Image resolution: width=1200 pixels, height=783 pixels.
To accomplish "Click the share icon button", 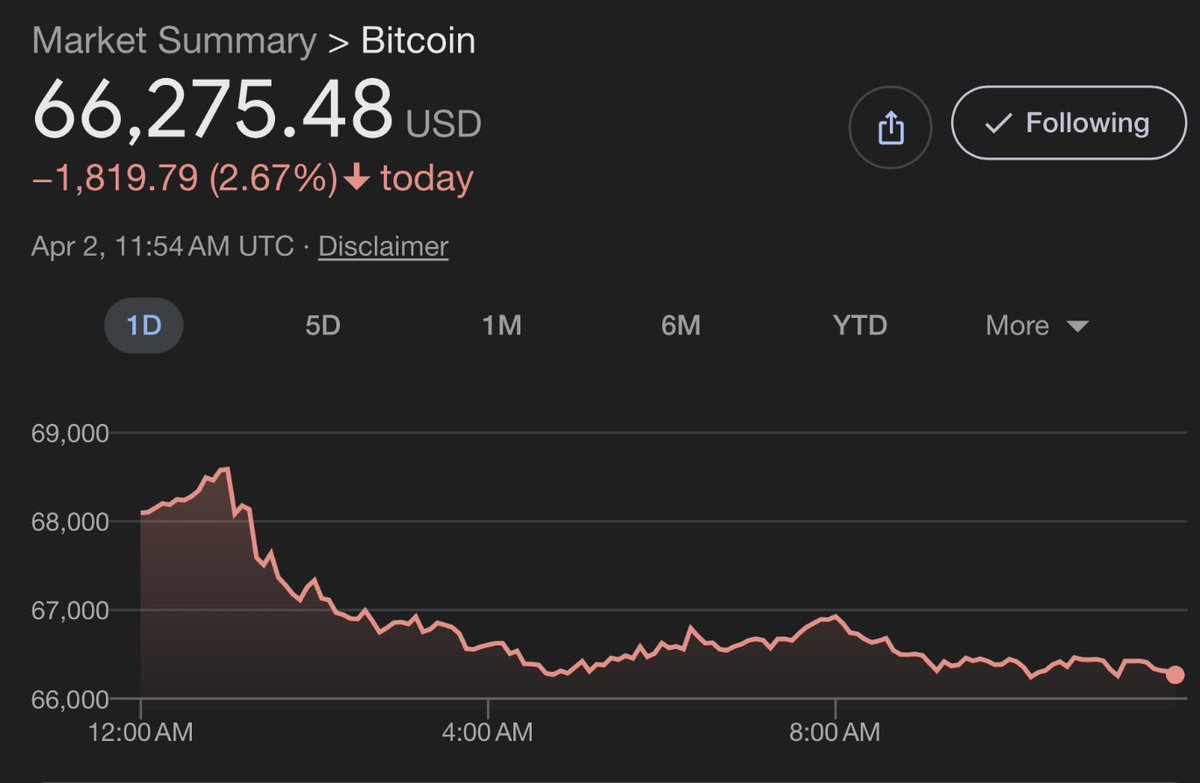I will click(x=890, y=127).
